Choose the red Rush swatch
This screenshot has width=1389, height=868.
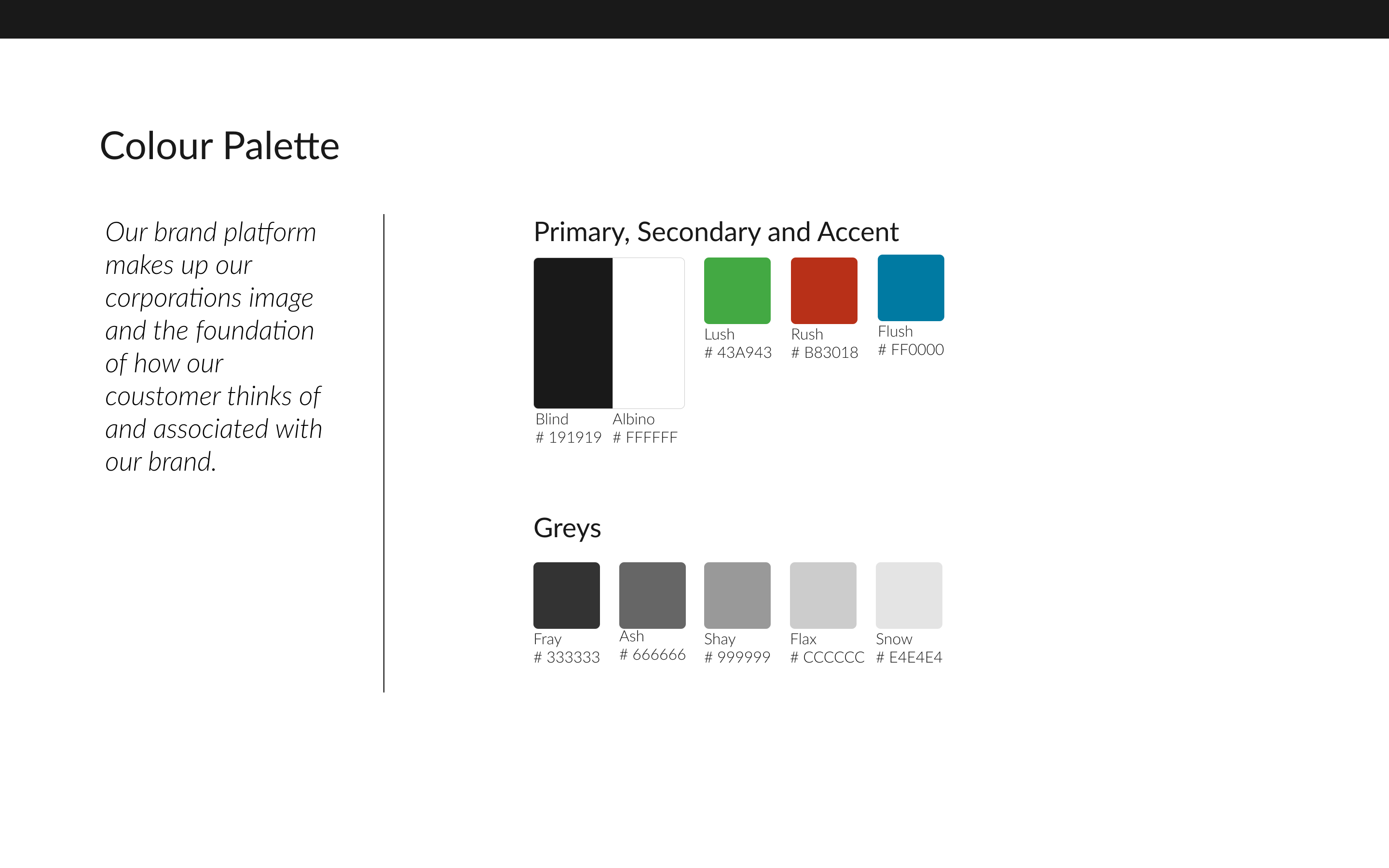(x=824, y=290)
